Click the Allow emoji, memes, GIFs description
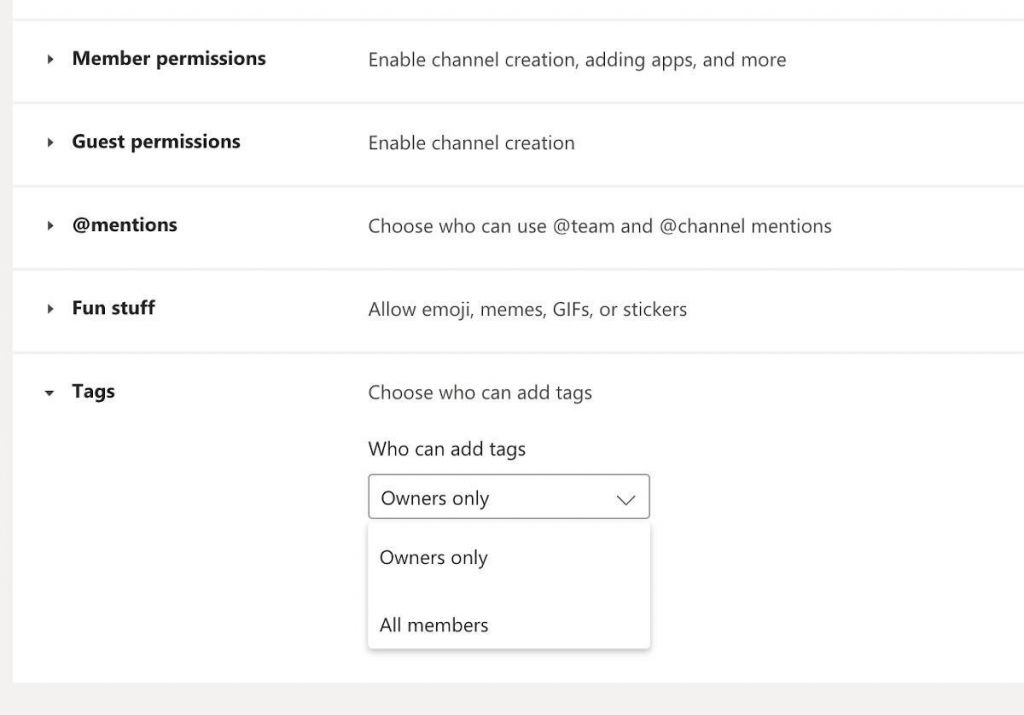The image size is (1024, 715). pos(527,309)
